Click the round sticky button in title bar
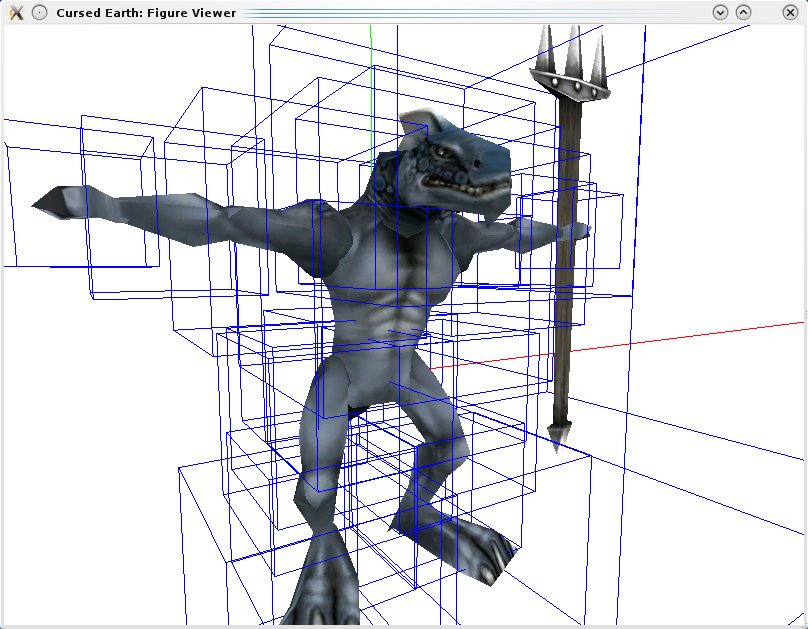The height and width of the screenshot is (629, 808). (x=38, y=12)
